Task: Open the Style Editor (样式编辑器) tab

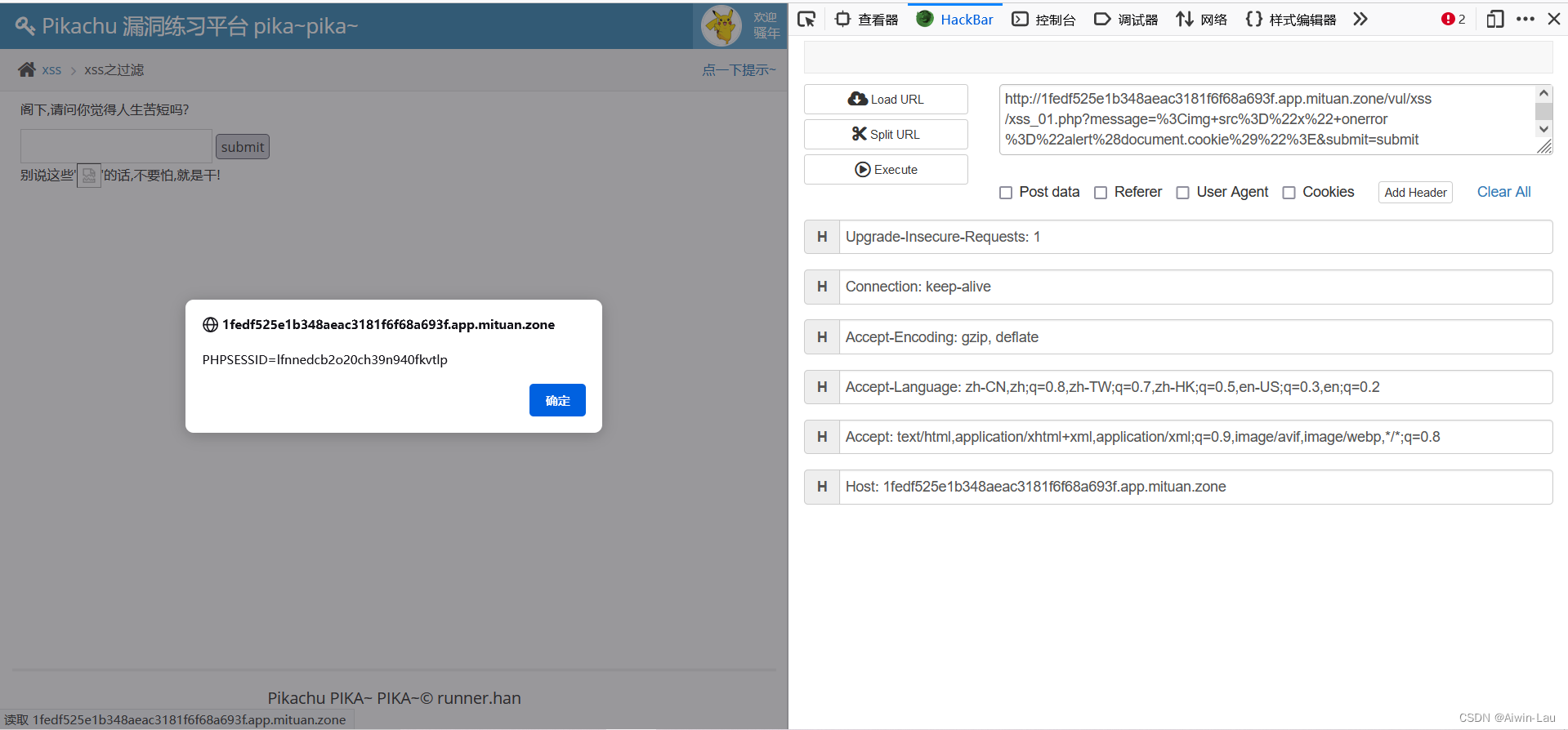Action: (1291, 19)
